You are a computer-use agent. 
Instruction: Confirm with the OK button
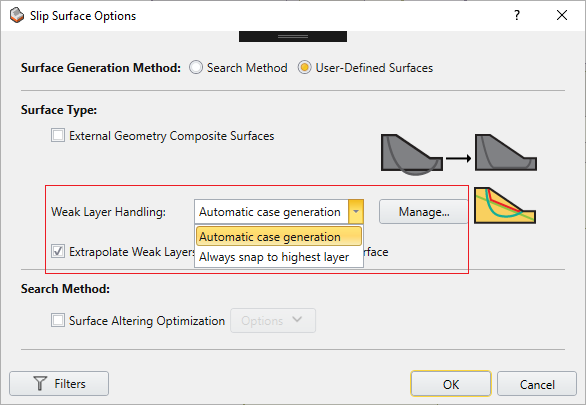click(451, 384)
